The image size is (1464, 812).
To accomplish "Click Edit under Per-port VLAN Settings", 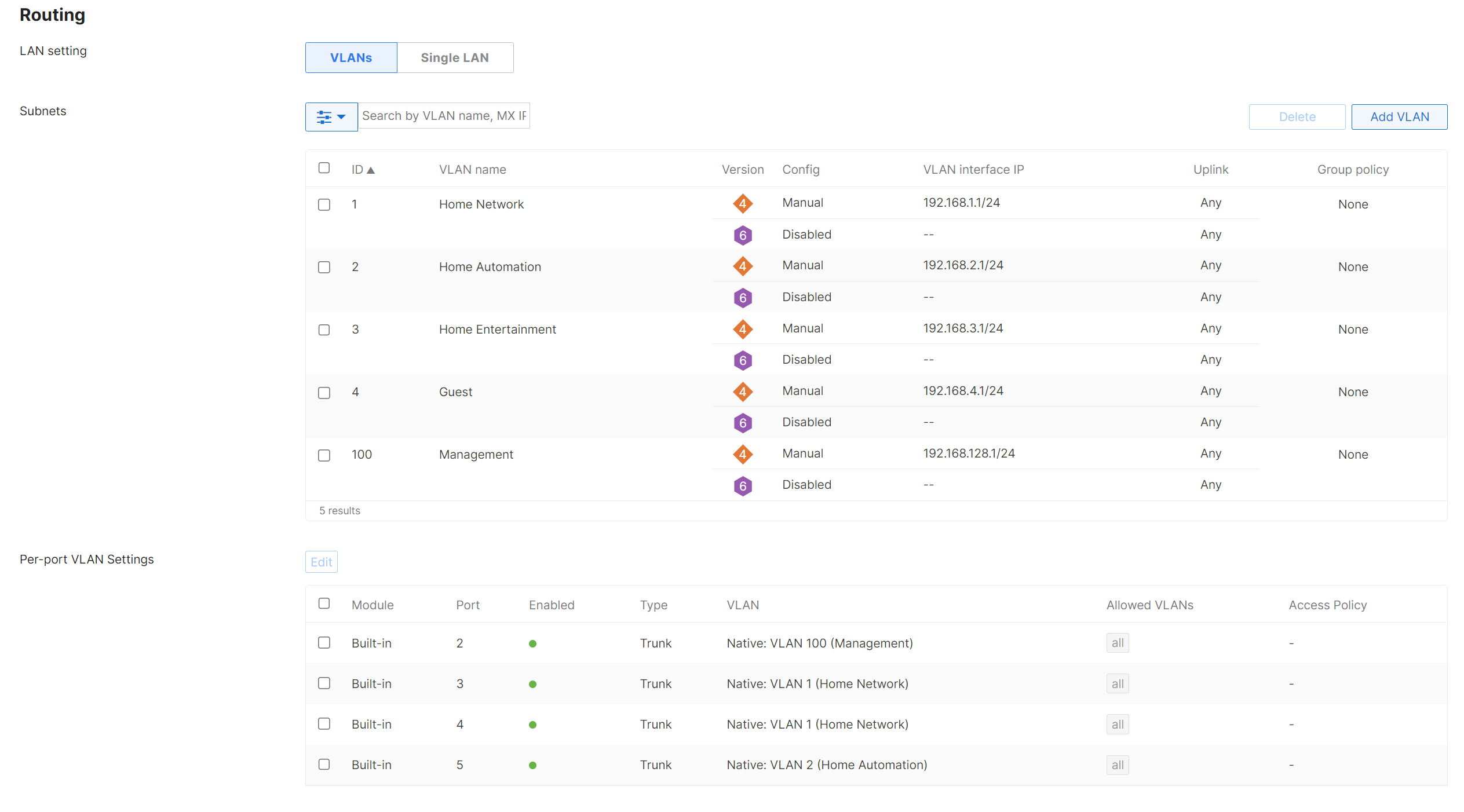I will 321,561.
